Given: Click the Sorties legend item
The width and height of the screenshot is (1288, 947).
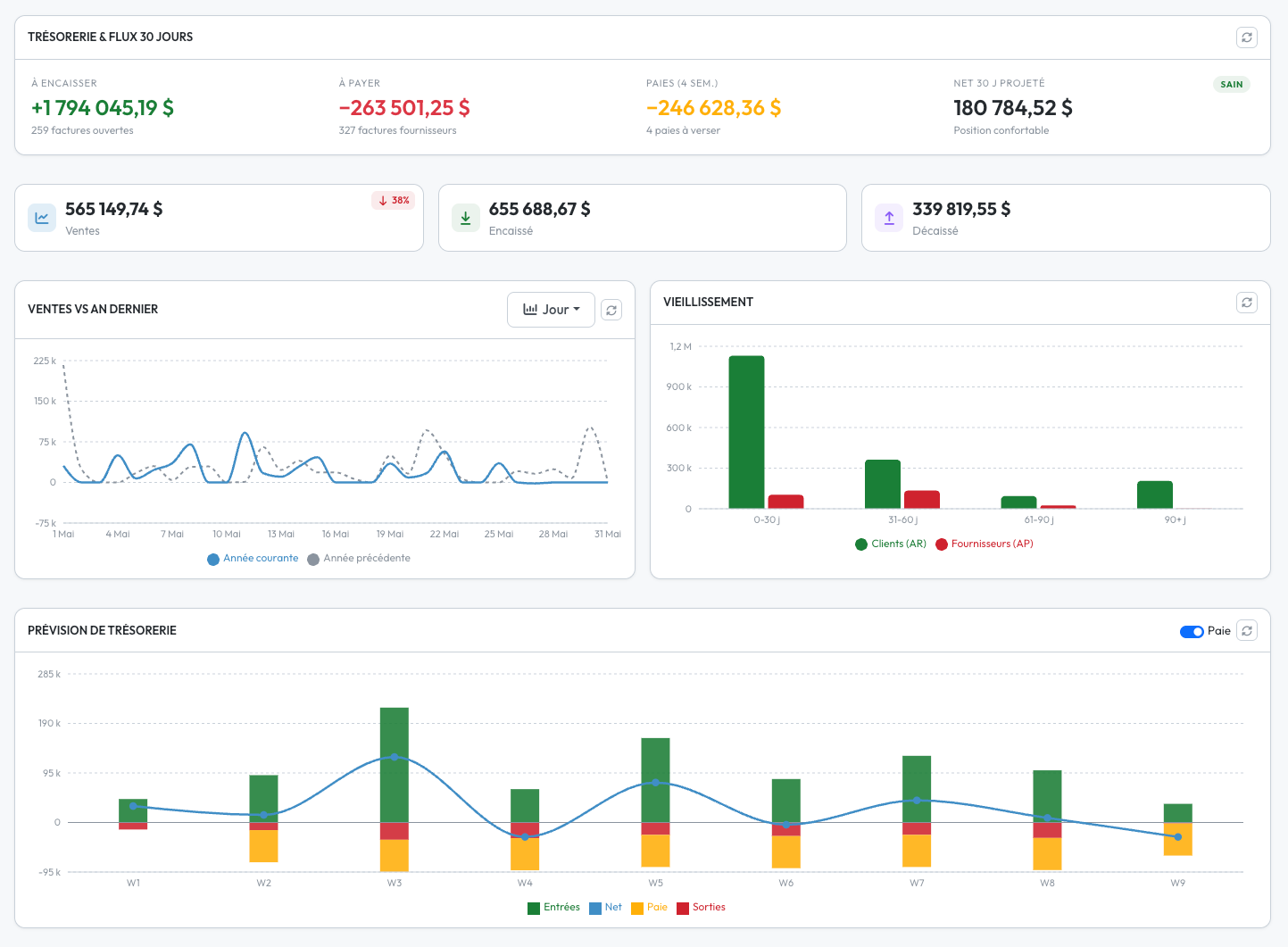Looking at the screenshot, I should [701, 908].
